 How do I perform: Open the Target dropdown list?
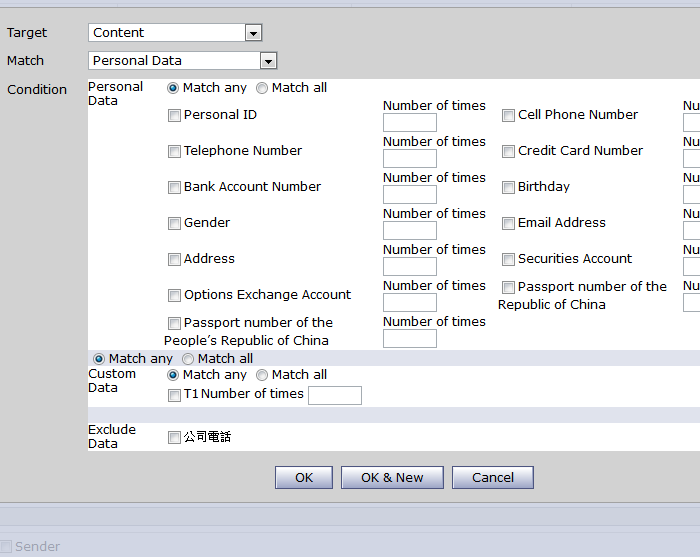(x=253, y=33)
